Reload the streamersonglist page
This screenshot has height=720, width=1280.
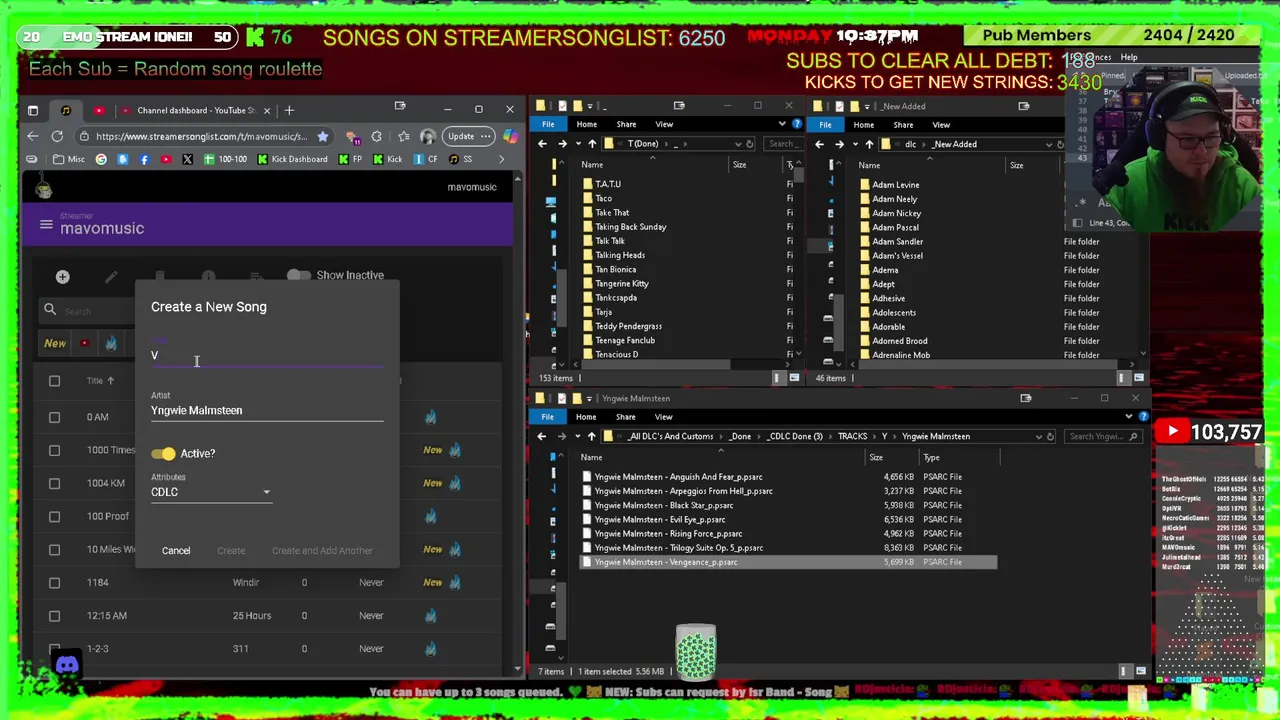(57, 136)
